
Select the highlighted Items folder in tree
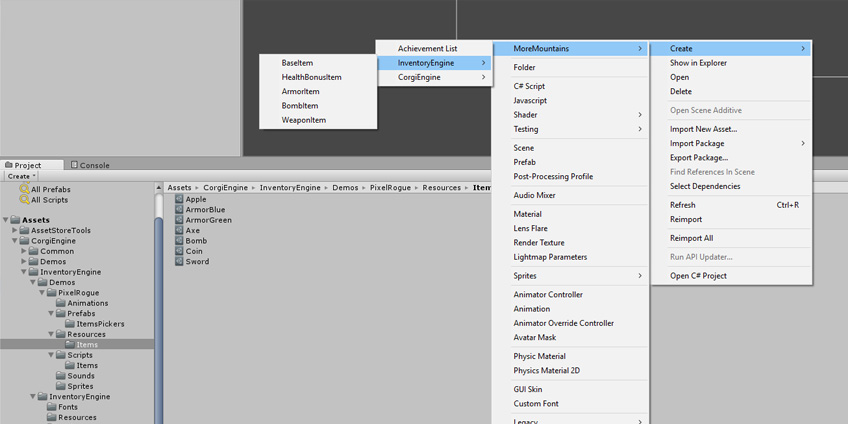[77, 344]
